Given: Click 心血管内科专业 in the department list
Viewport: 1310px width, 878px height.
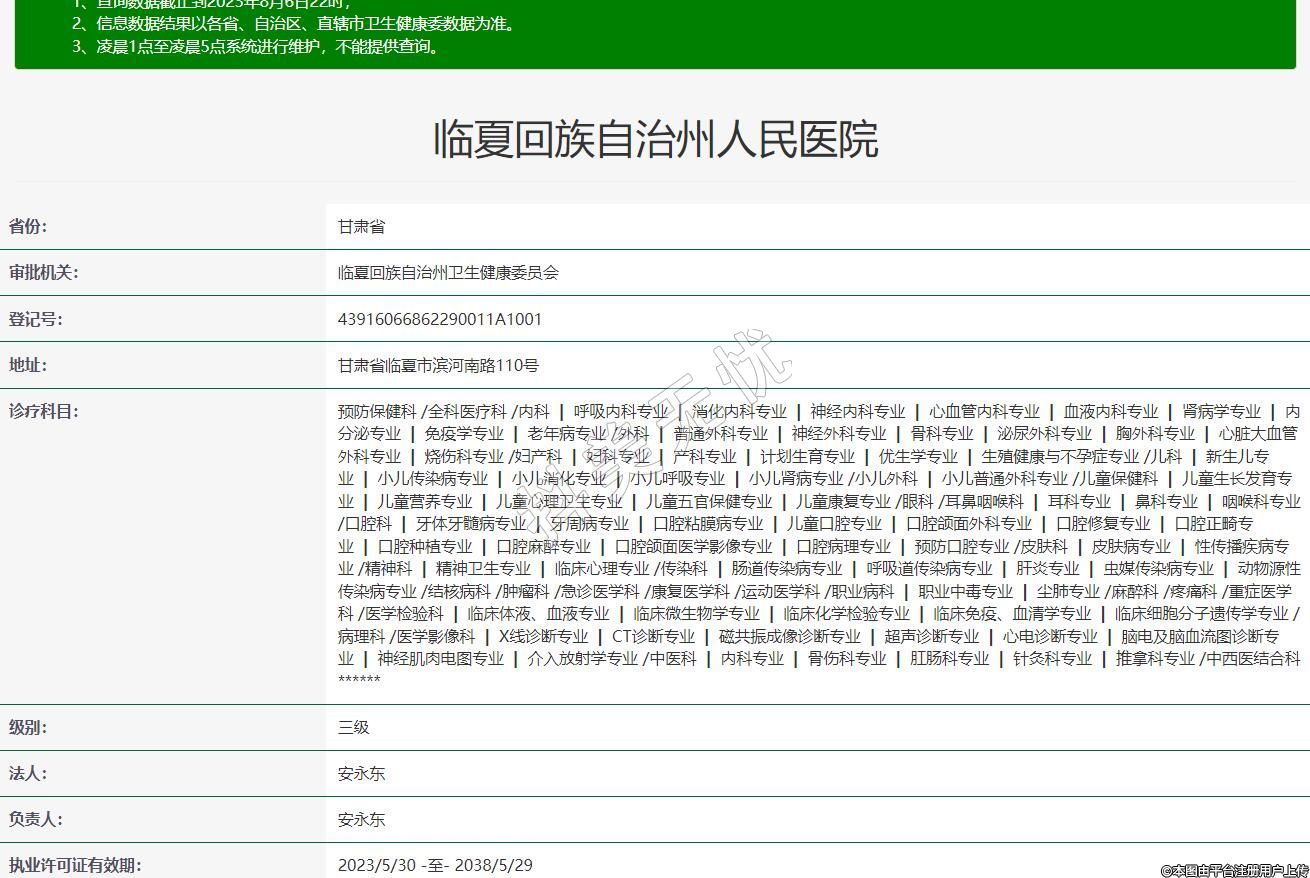Looking at the screenshot, I should (984, 412).
